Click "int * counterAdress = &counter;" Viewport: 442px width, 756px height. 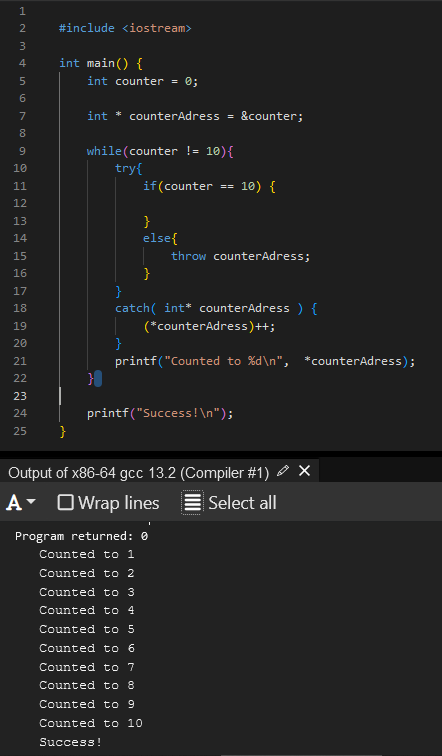pyautogui.click(x=195, y=116)
